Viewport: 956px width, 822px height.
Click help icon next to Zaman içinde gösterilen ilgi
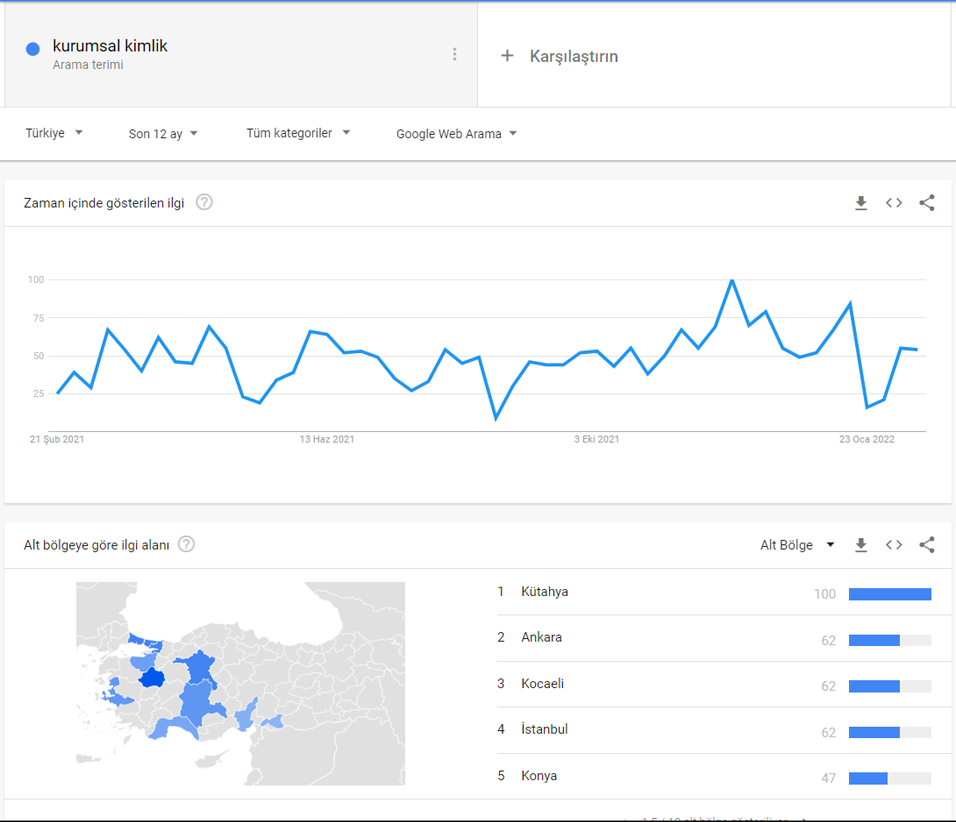(204, 202)
